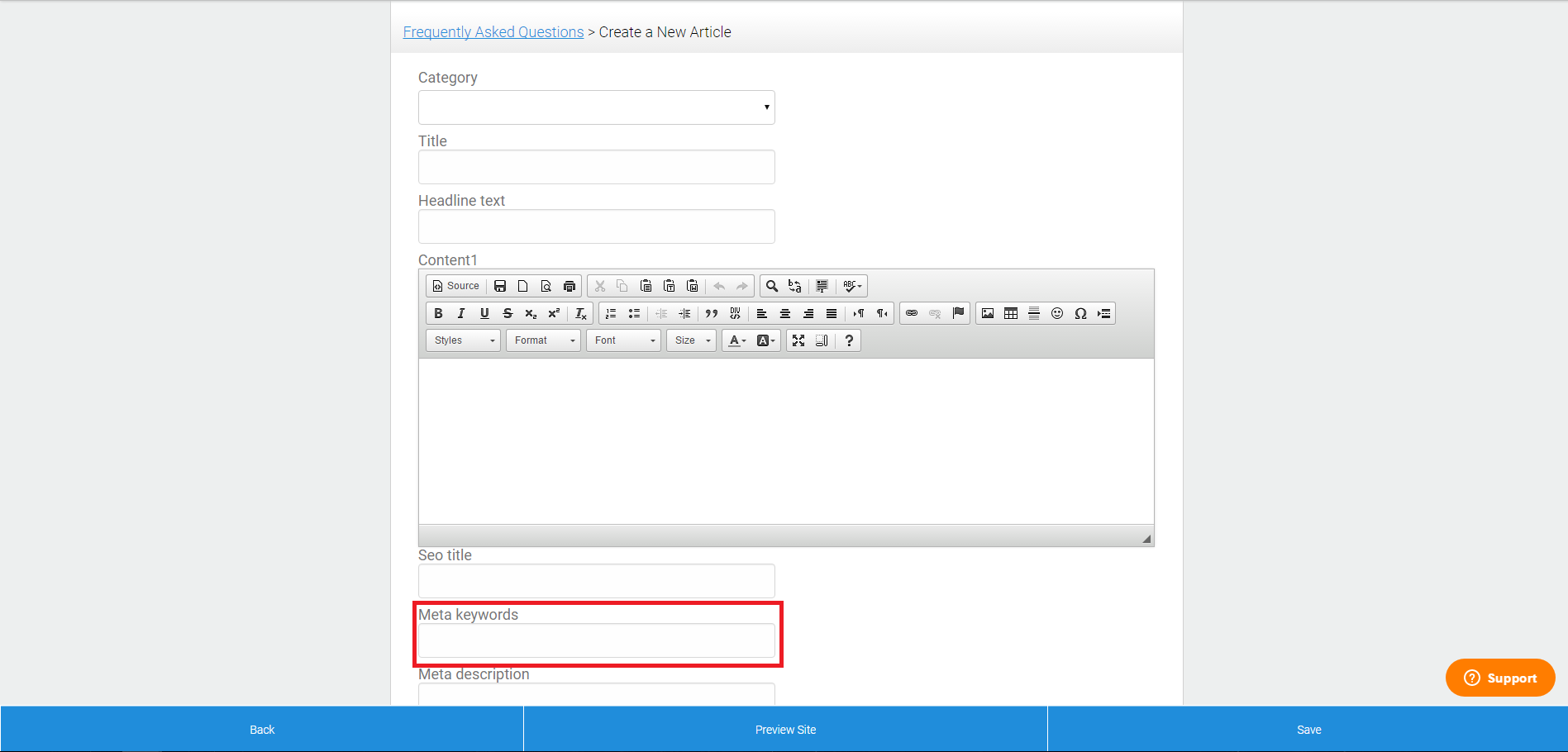Click the Increase Indent icon

(684, 313)
